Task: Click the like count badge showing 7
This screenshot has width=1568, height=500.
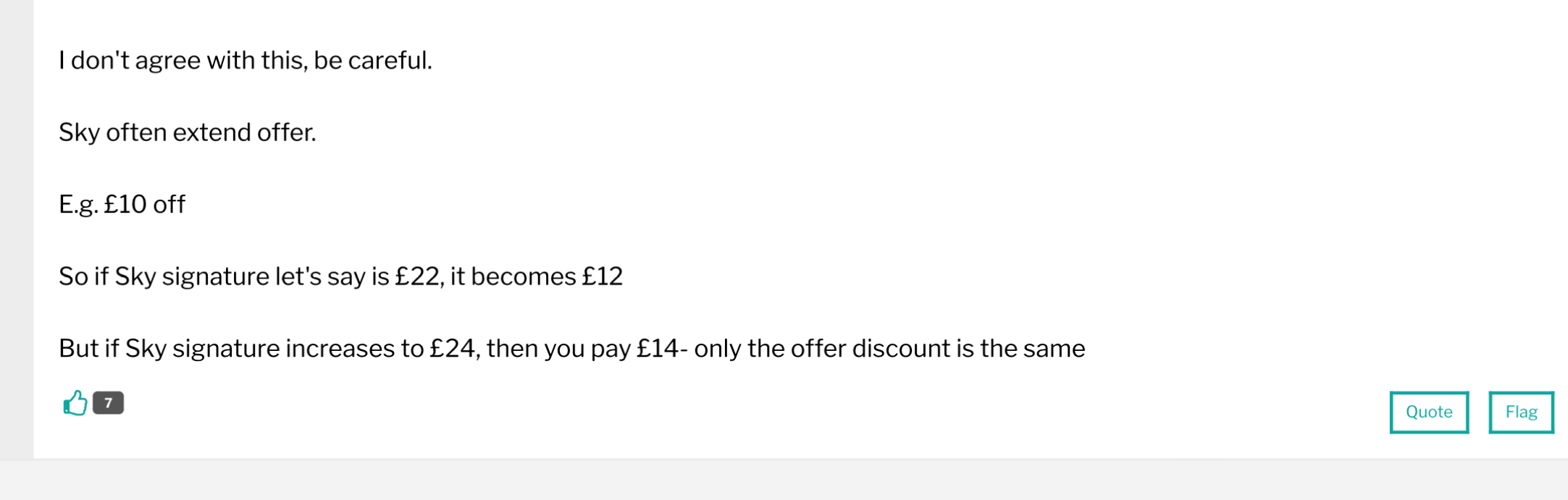Action: (x=109, y=403)
